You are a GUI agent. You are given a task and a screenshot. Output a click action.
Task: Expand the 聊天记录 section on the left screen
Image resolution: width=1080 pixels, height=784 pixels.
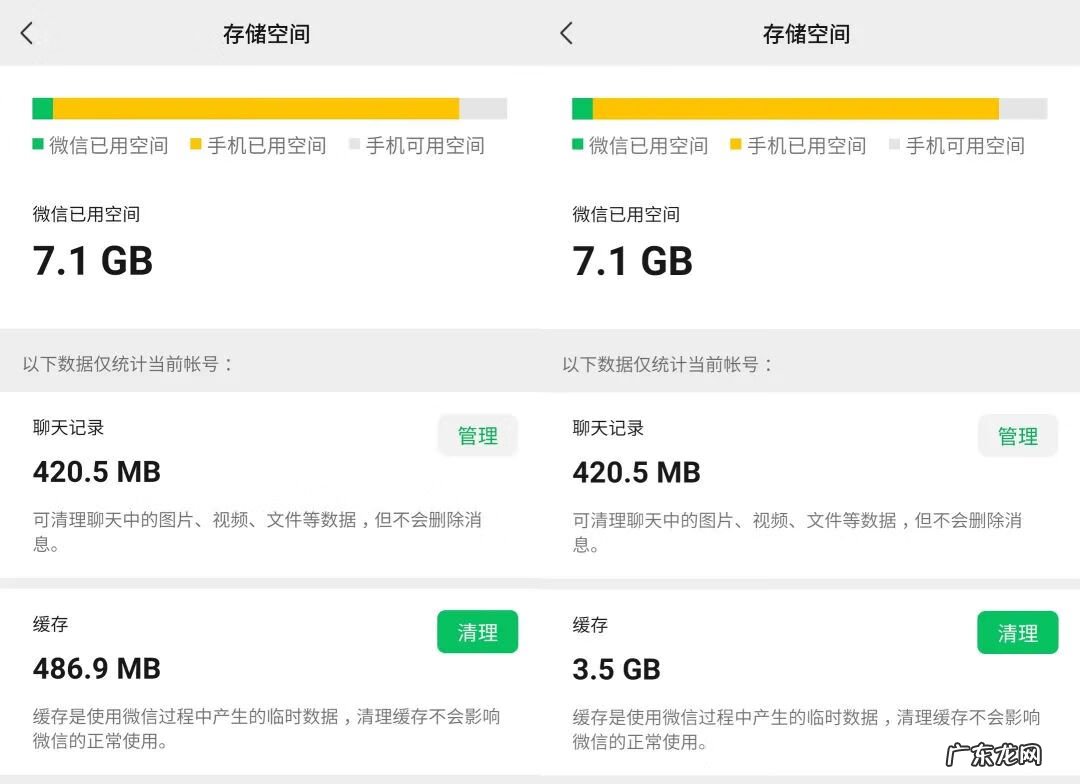tap(477, 435)
